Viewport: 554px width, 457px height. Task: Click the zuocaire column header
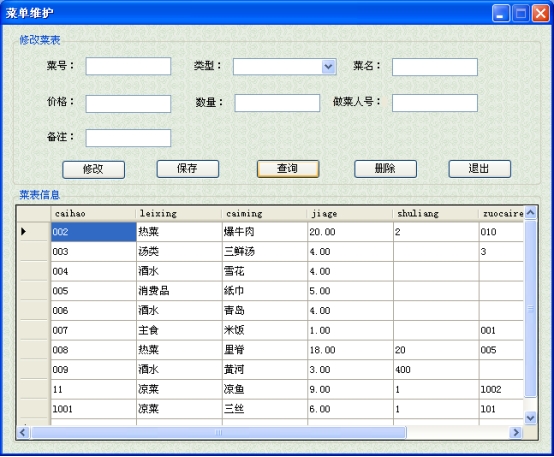click(x=501, y=213)
